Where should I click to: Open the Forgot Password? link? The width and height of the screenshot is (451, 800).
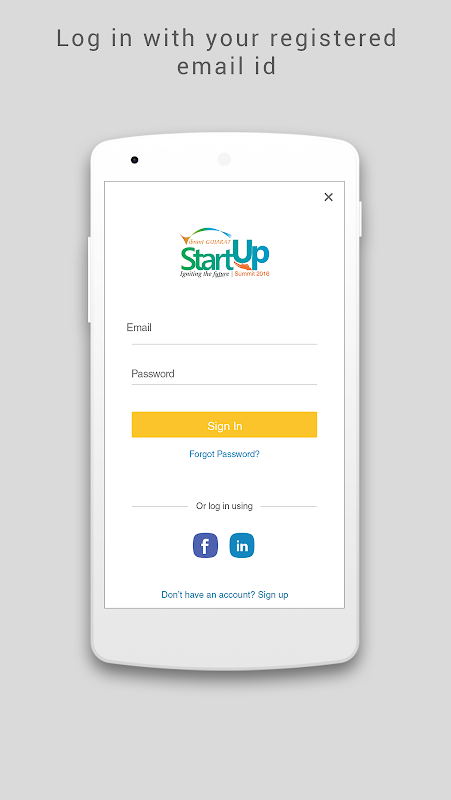click(x=224, y=454)
